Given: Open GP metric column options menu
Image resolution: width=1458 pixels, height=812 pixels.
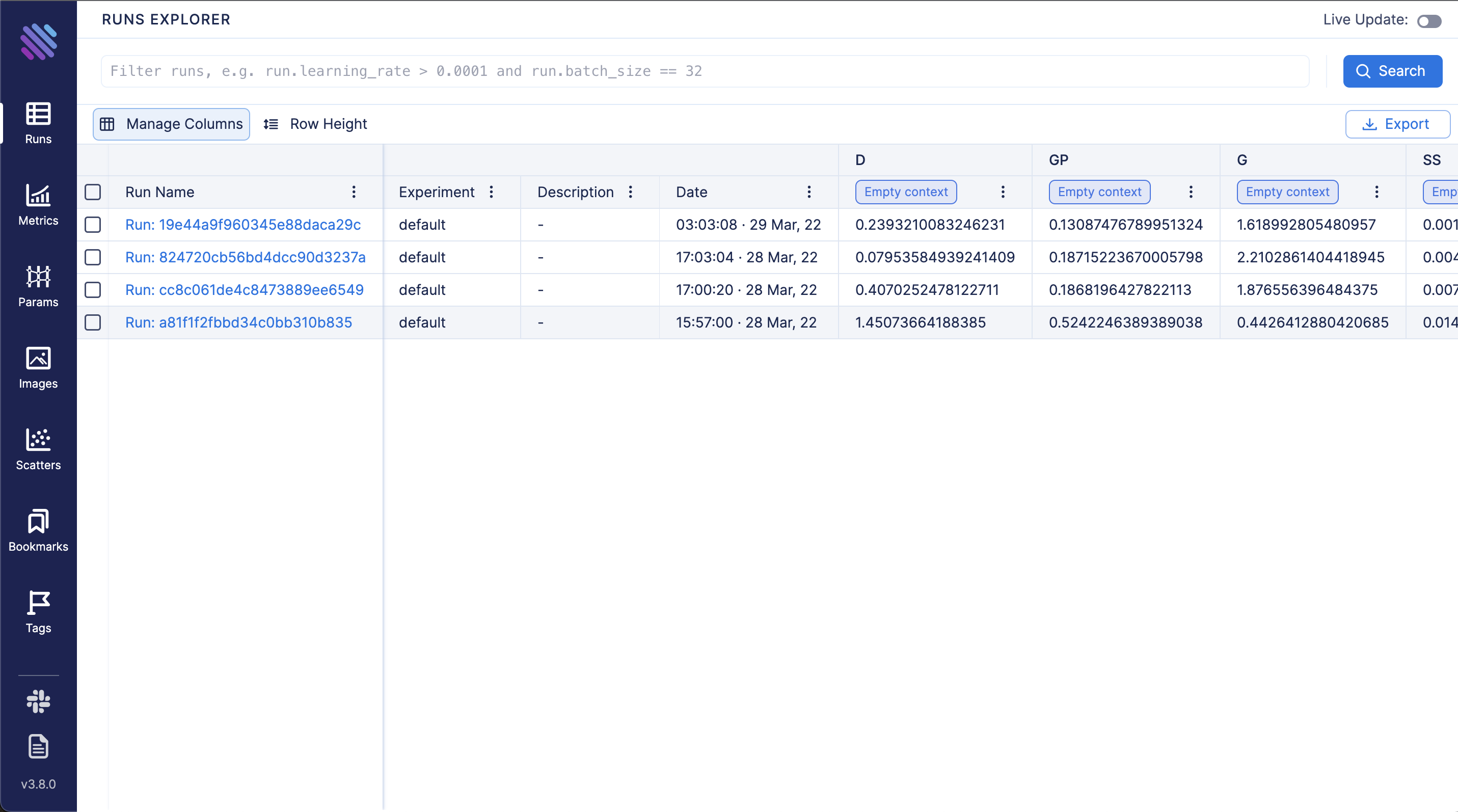Looking at the screenshot, I should tap(1191, 192).
